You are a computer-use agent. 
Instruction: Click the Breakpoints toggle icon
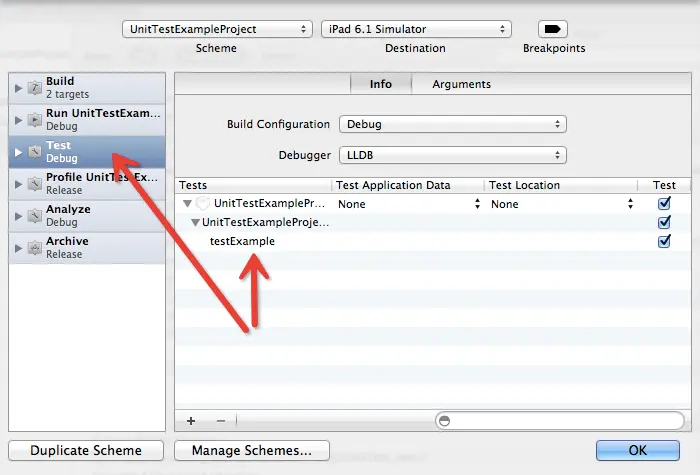click(x=553, y=29)
